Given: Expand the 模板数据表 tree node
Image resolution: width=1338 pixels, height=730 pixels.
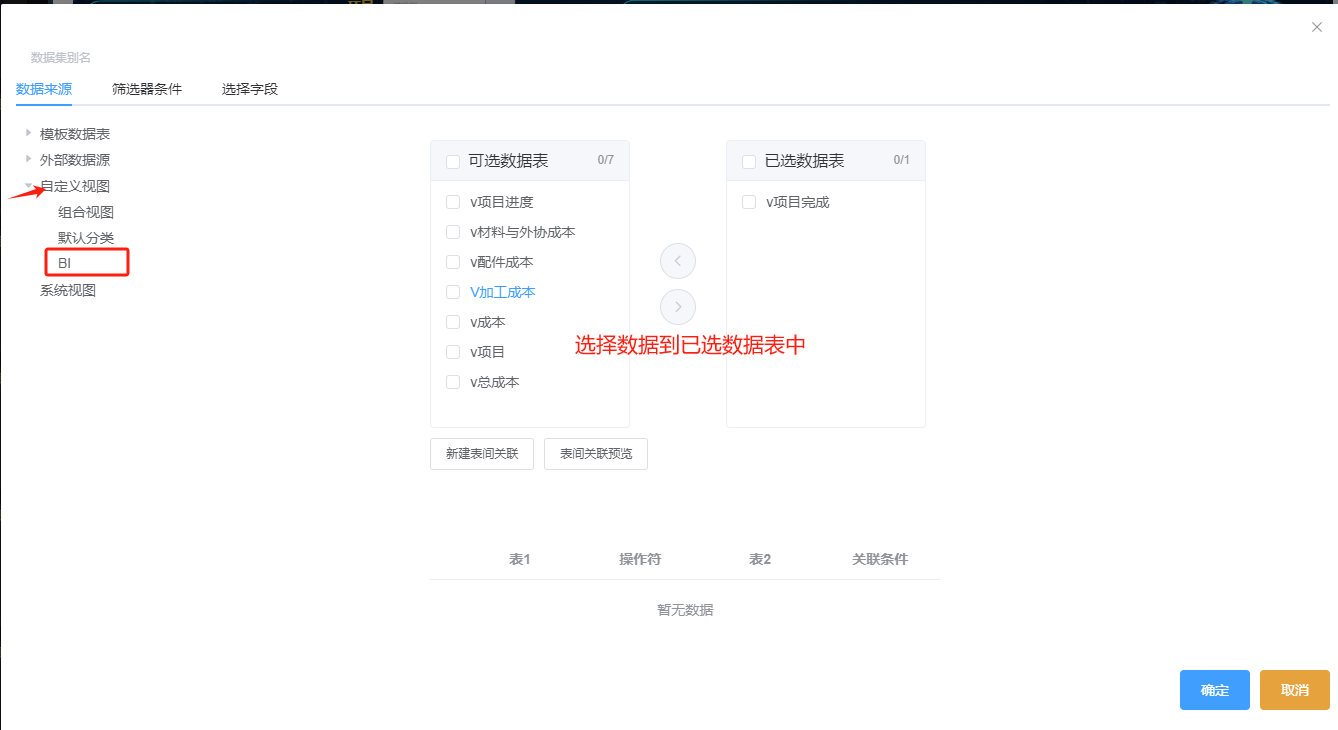Looking at the screenshot, I should [28, 133].
